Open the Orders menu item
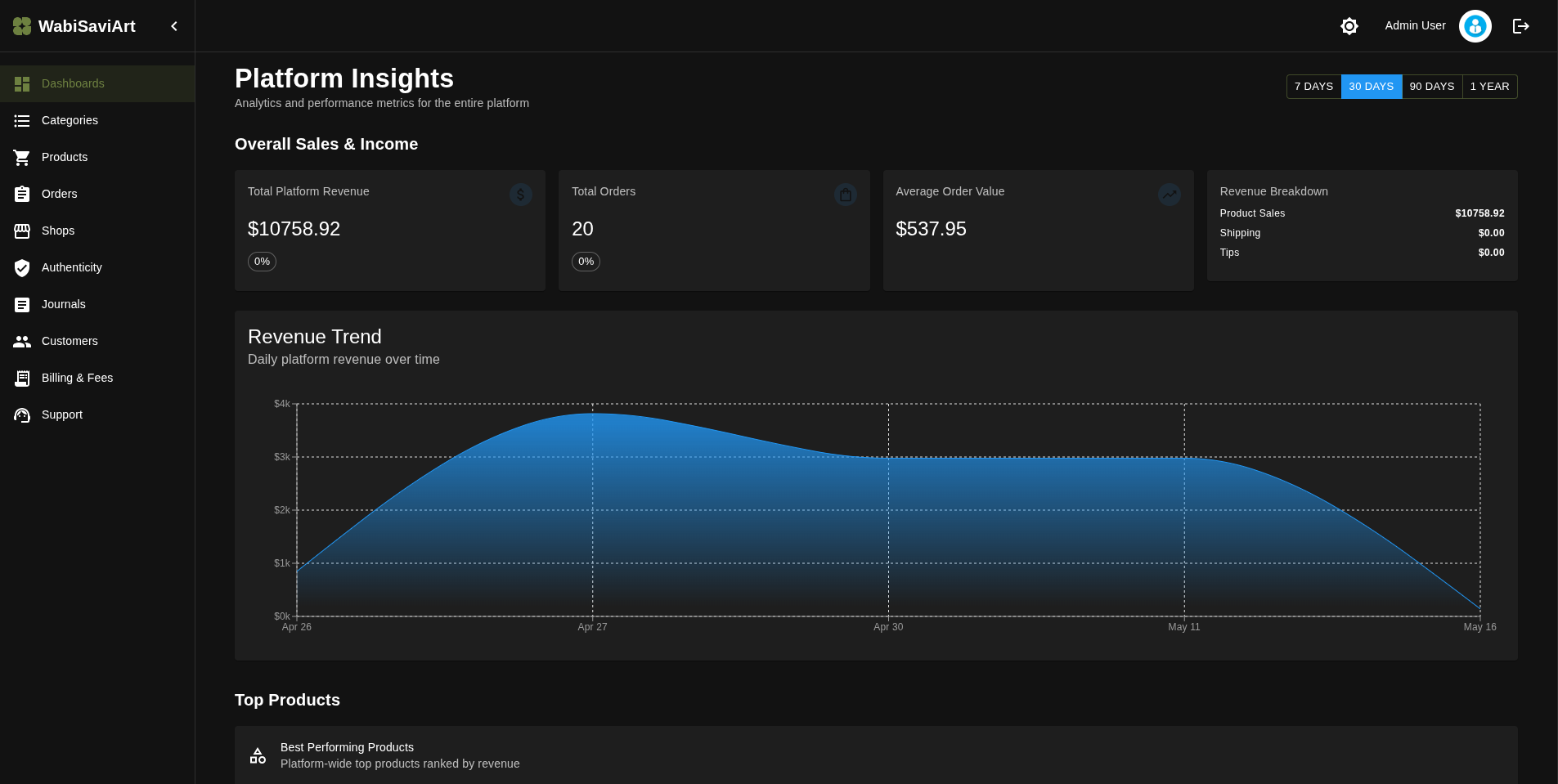The width and height of the screenshot is (1558, 784). [97, 194]
